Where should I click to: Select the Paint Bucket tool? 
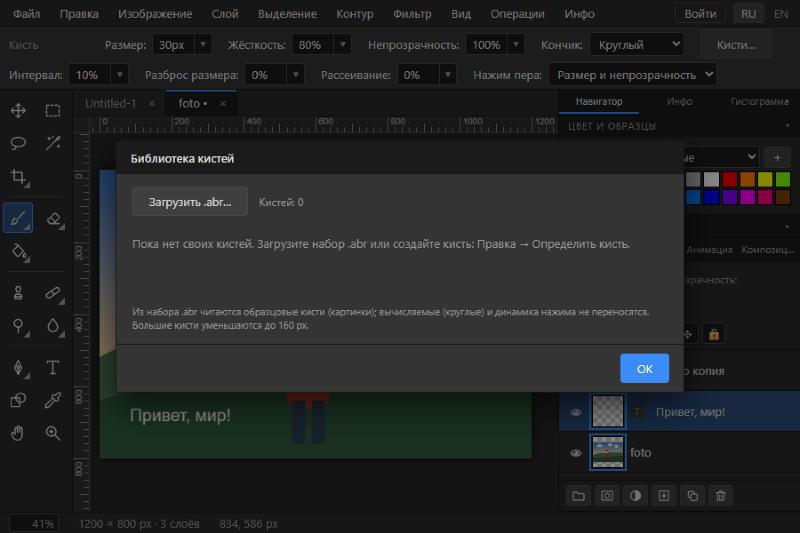(18, 251)
